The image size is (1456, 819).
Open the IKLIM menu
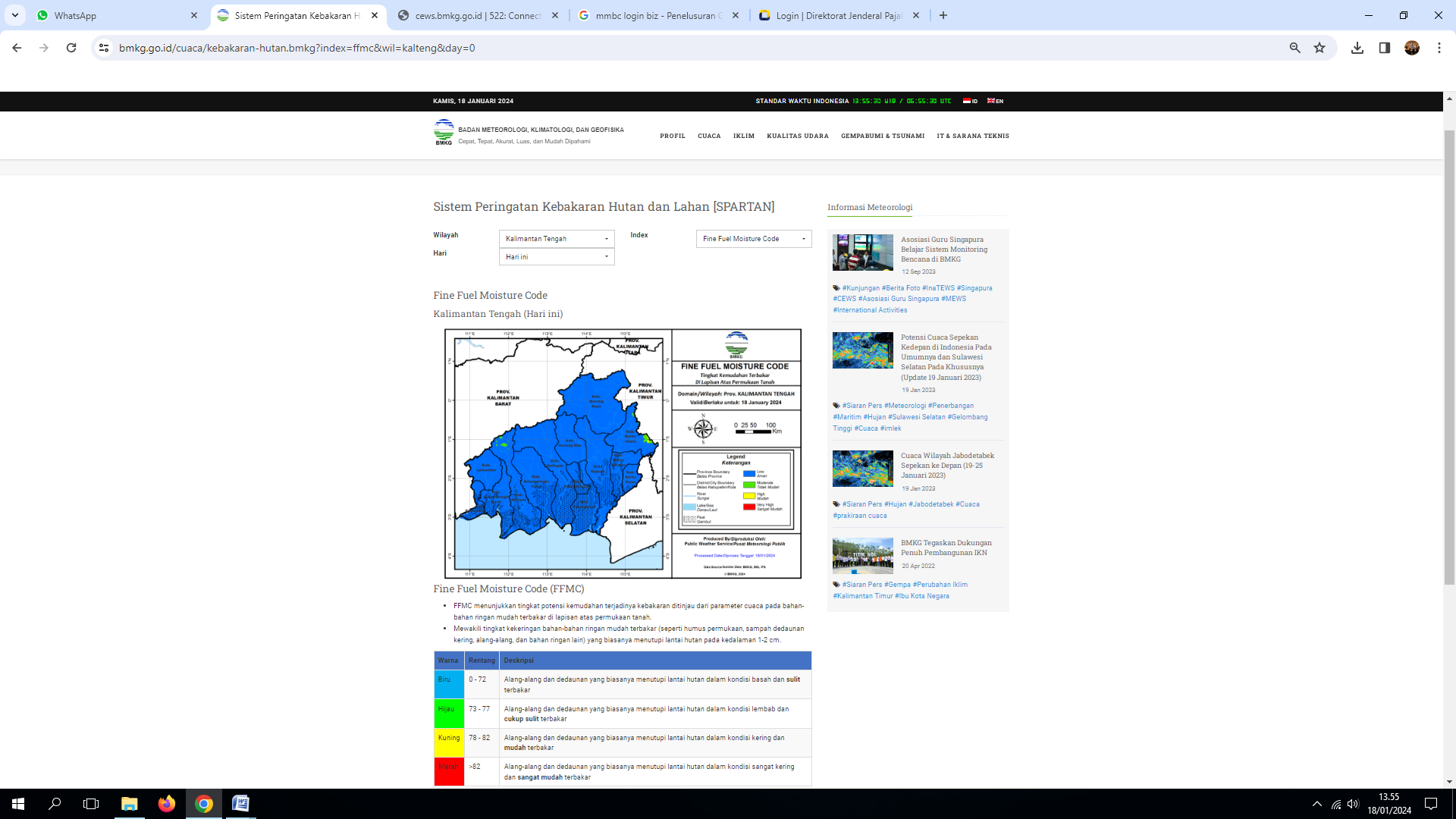point(744,136)
